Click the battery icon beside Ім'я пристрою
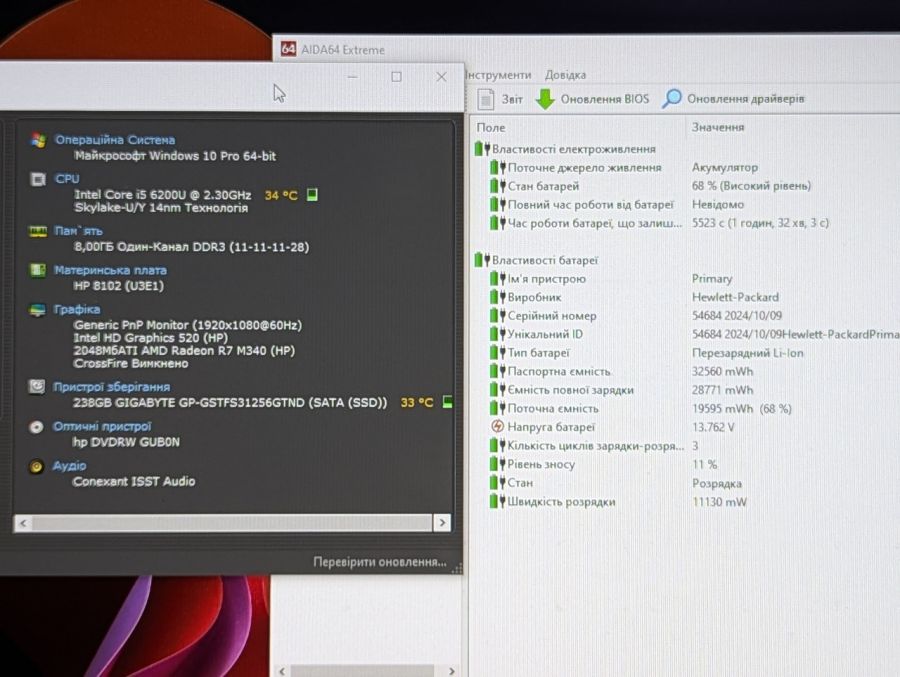The image size is (900, 677). point(498,278)
